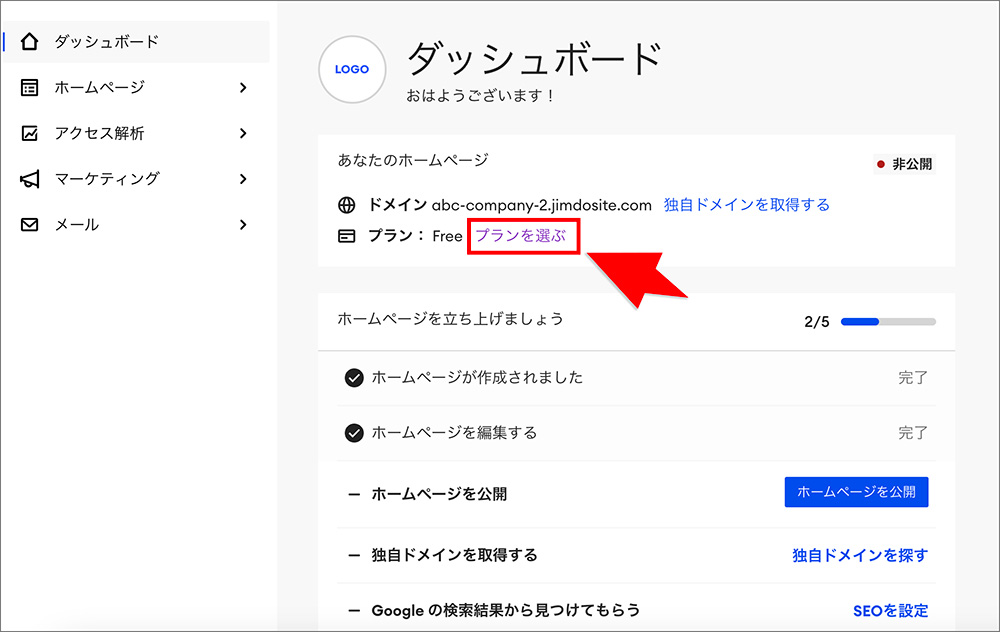Click the 2/5 setup progress bar
Viewport: 1000px width, 632px height.
[x=888, y=322]
